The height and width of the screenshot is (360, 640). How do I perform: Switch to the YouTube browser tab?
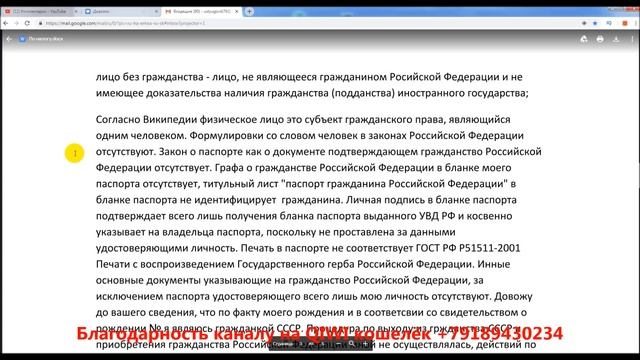pyautogui.click(x=39, y=11)
